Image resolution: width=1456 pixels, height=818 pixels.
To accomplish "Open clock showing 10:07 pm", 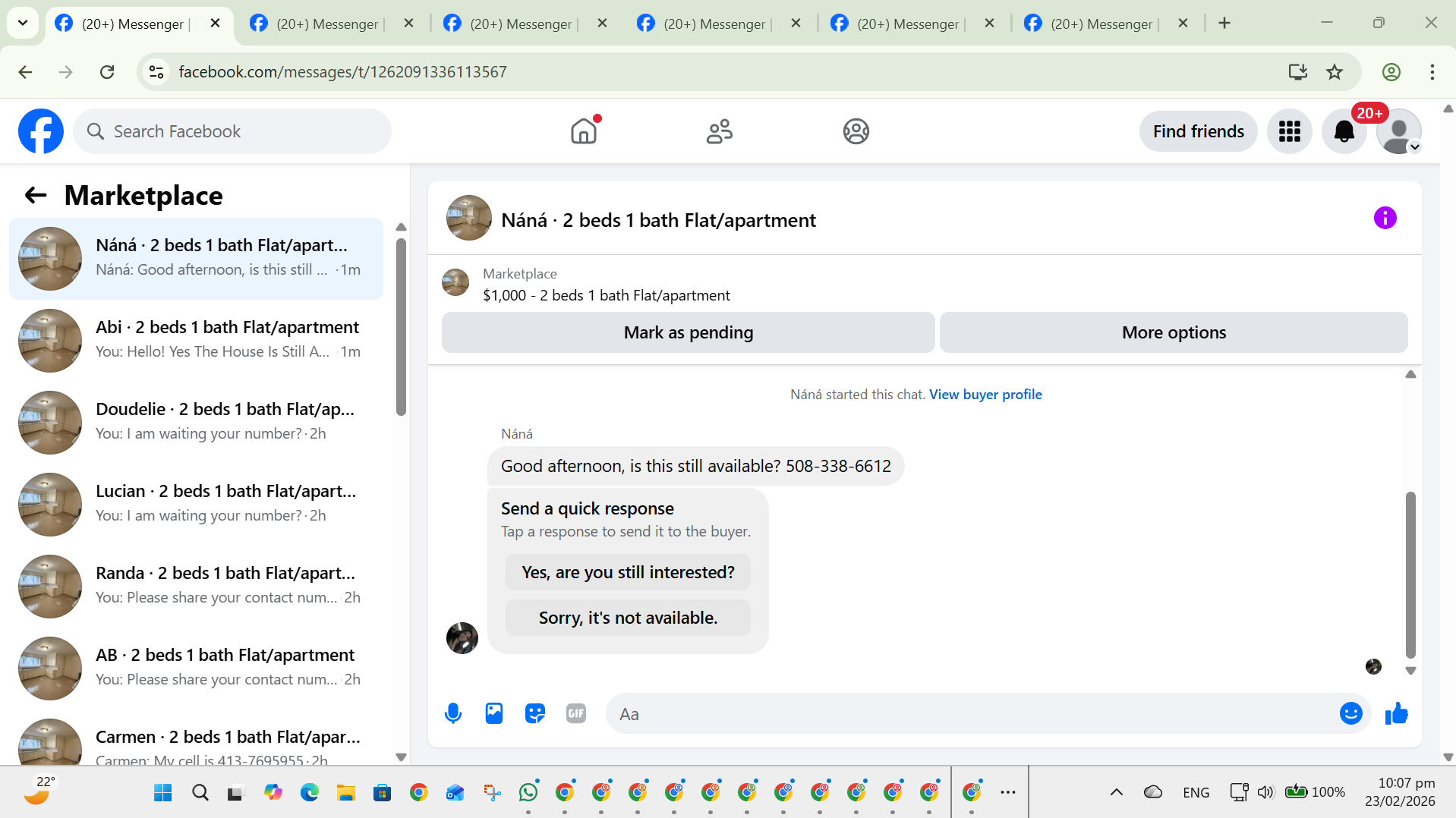I will click(1399, 792).
